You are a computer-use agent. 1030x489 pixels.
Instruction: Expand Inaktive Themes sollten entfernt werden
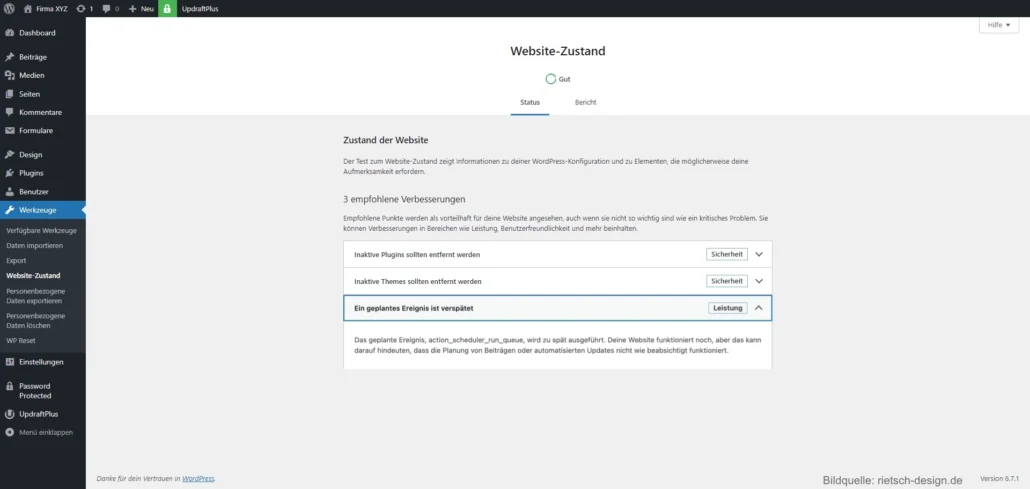558,281
